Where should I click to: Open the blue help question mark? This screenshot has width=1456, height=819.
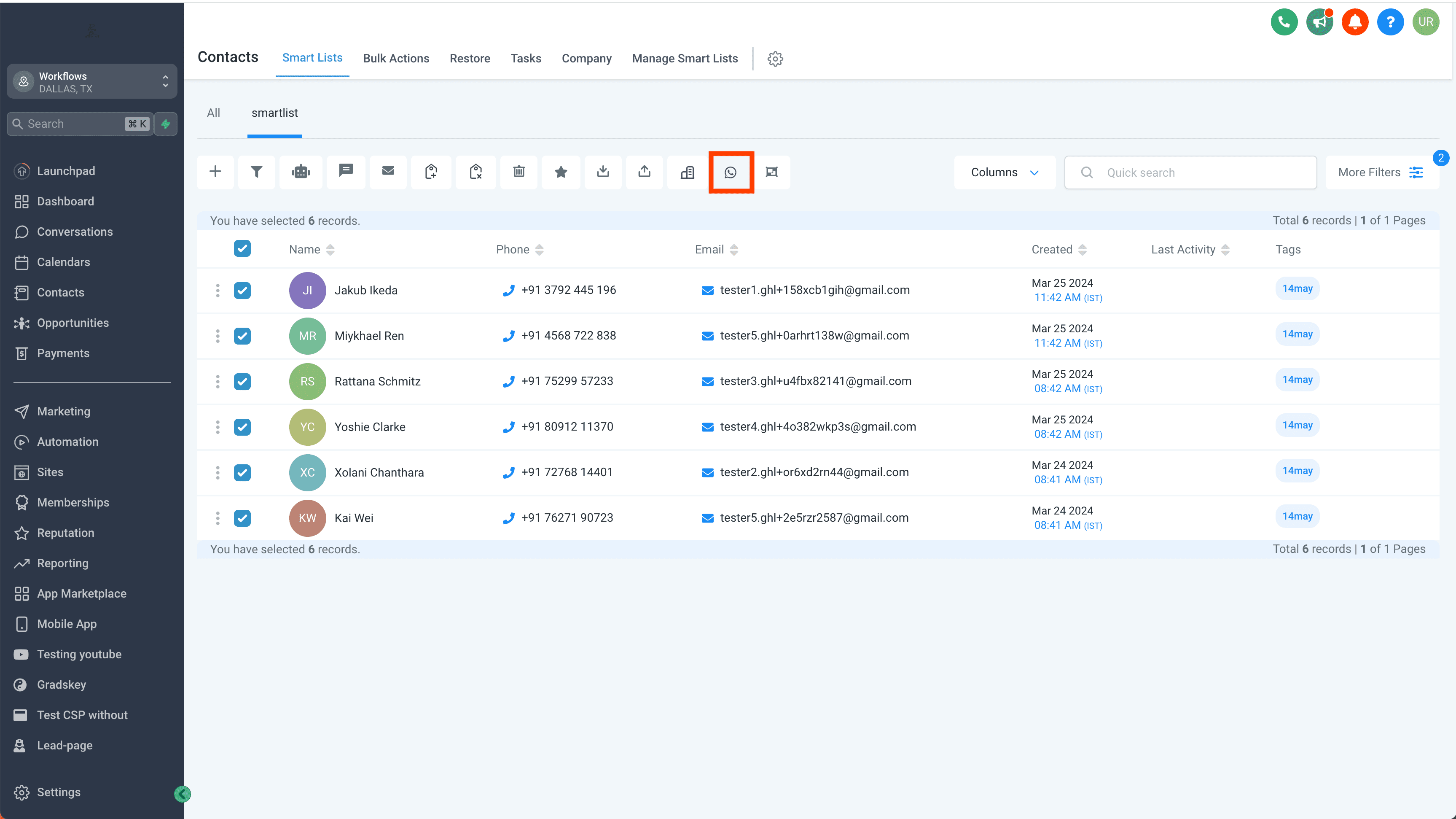[x=1390, y=22]
